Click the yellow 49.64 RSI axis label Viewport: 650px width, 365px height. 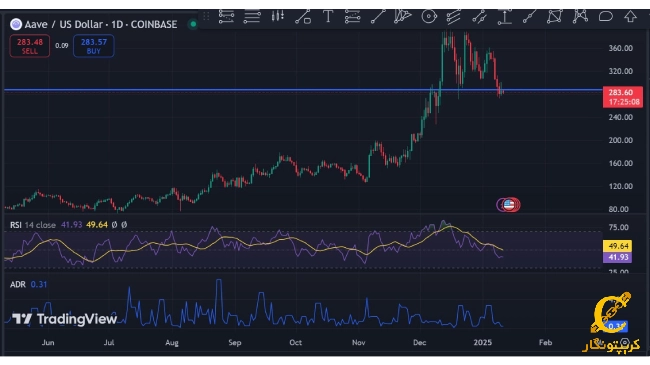[618, 246]
